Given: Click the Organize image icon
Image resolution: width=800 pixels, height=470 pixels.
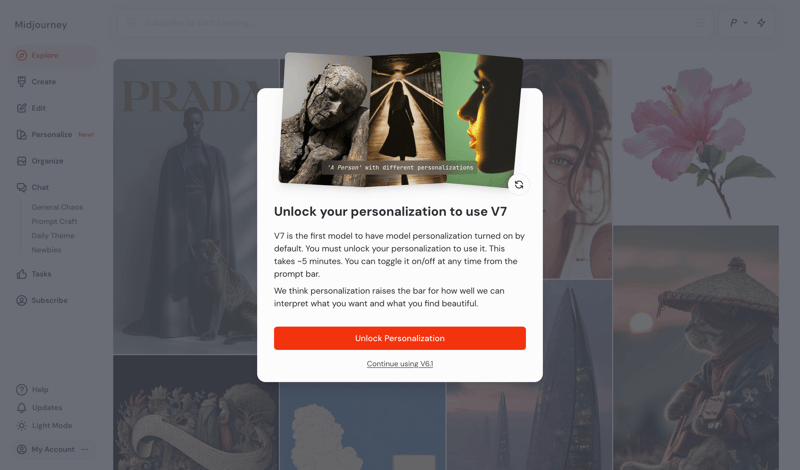Looking at the screenshot, I should tap(21, 161).
